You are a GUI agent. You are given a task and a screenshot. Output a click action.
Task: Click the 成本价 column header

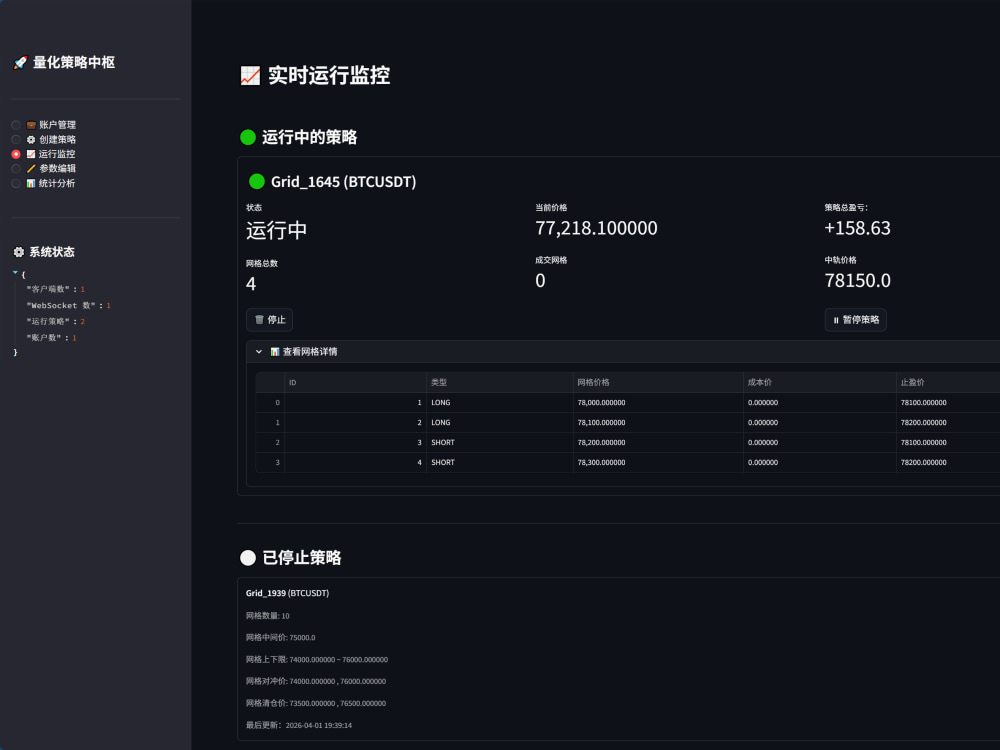coord(820,383)
